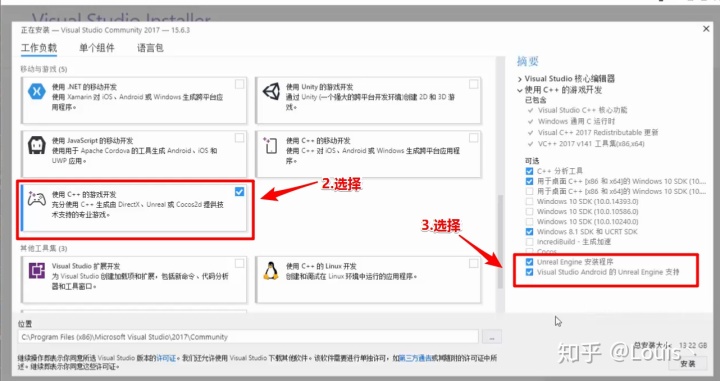Click the location browse ellipsis button
This screenshot has height=381, width=720.
pos(492,337)
